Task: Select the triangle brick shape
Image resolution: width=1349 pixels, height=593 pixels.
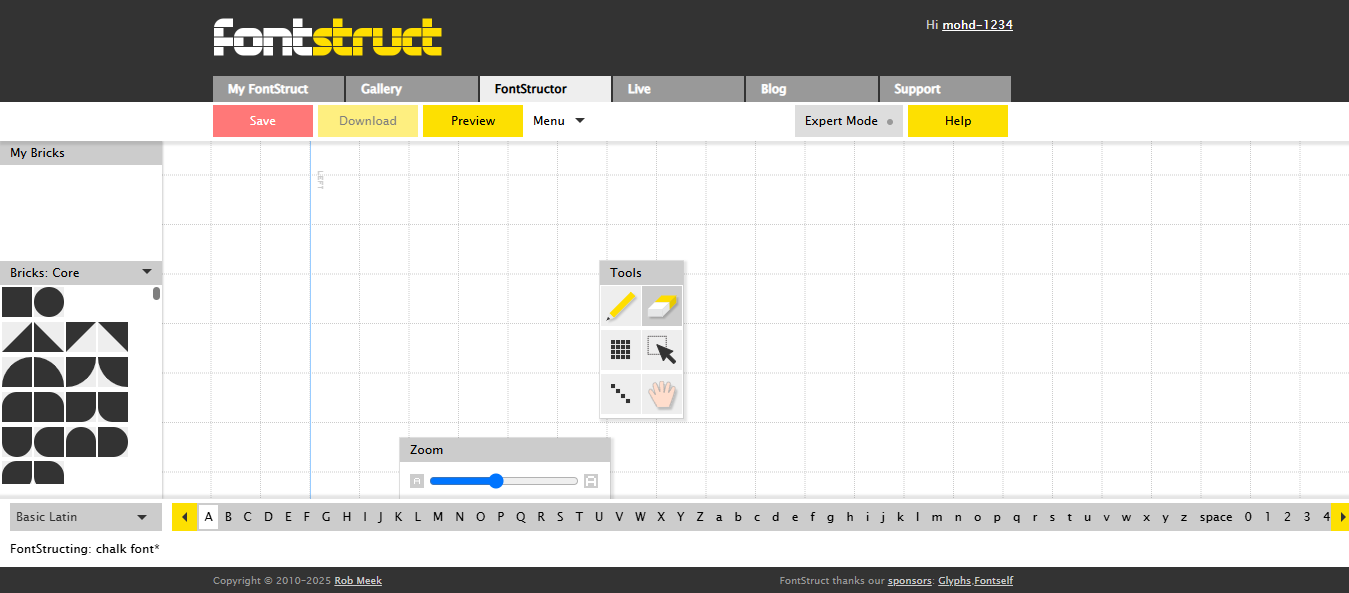Action: point(17,336)
